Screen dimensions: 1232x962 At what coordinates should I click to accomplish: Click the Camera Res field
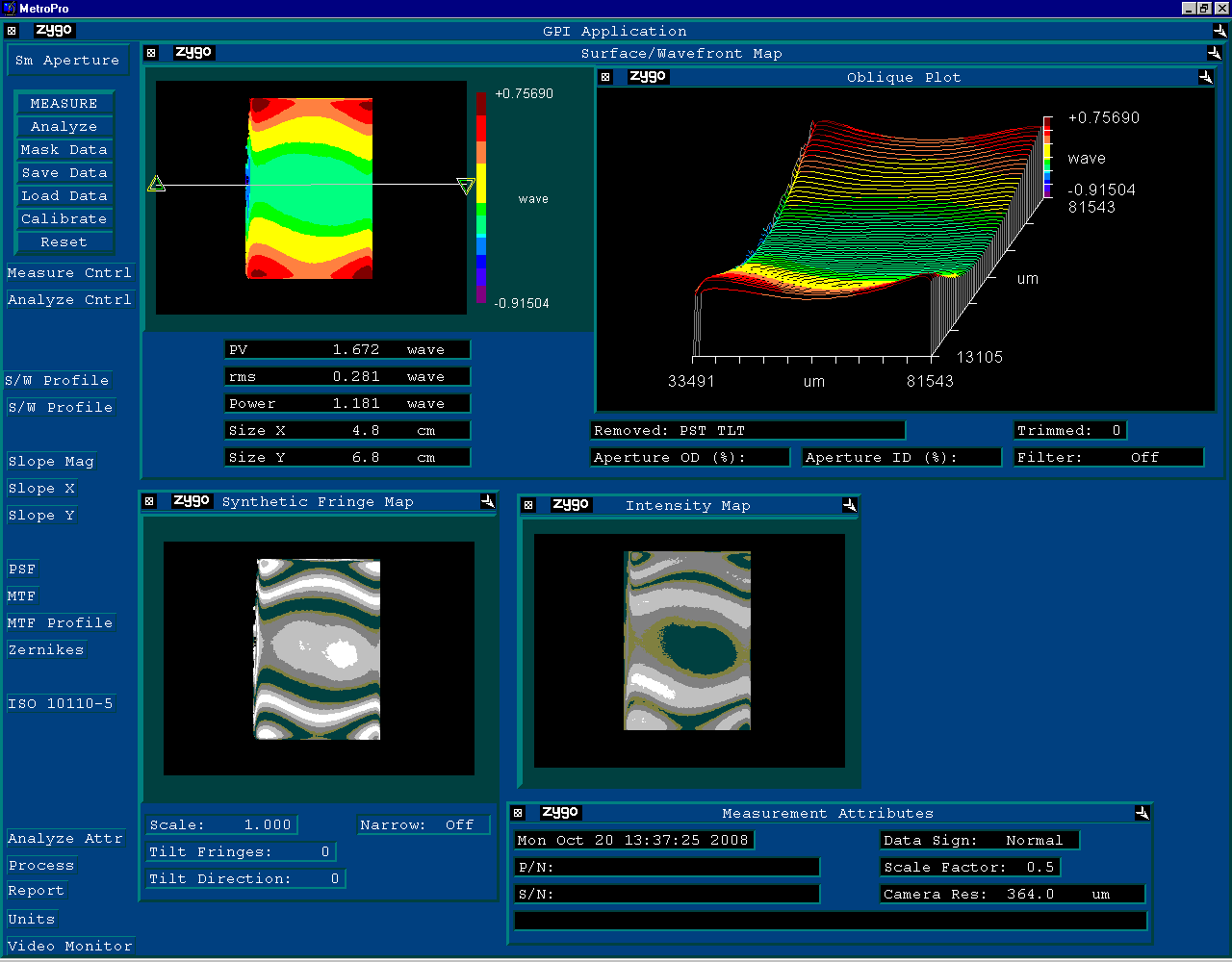pyautogui.click(x=1013, y=894)
